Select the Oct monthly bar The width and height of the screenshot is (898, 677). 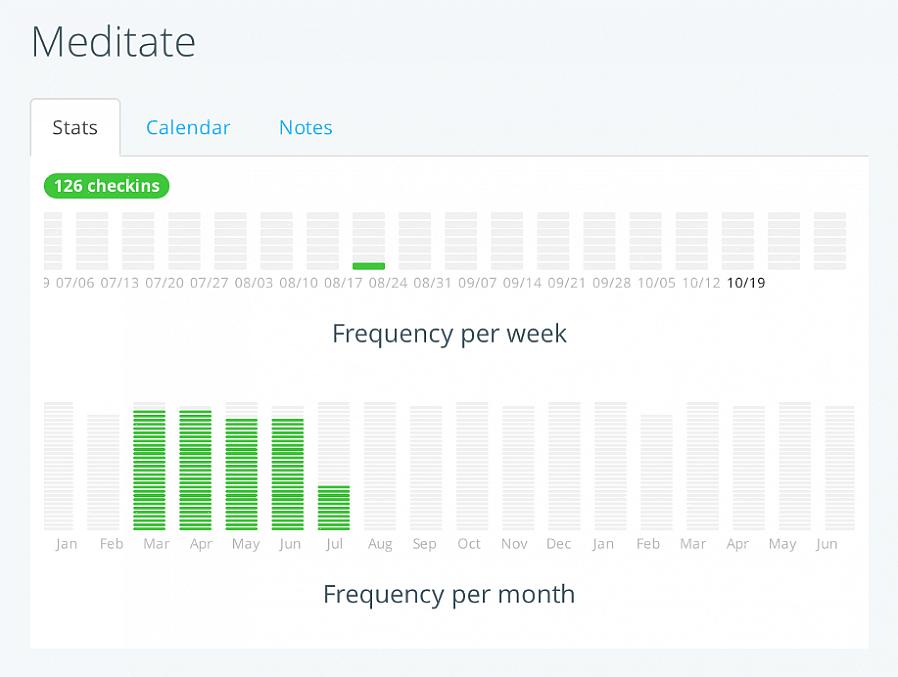pos(472,467)
